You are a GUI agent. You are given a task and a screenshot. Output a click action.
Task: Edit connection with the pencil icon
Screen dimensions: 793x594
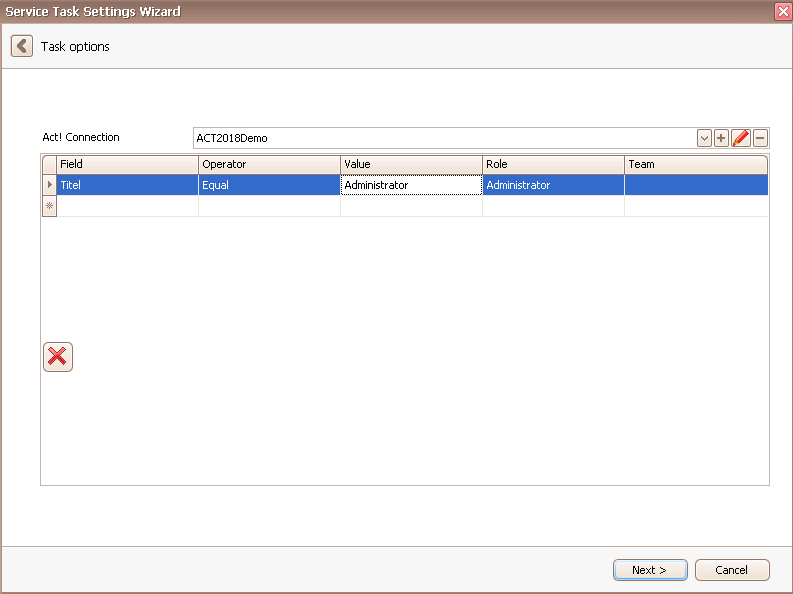pyautogui.click(x=740, y=138)
